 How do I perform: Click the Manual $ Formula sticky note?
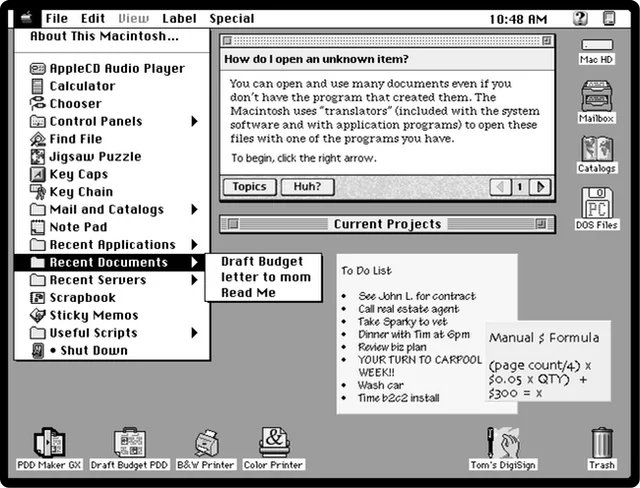pyautogui.click(x=548, y=362)
